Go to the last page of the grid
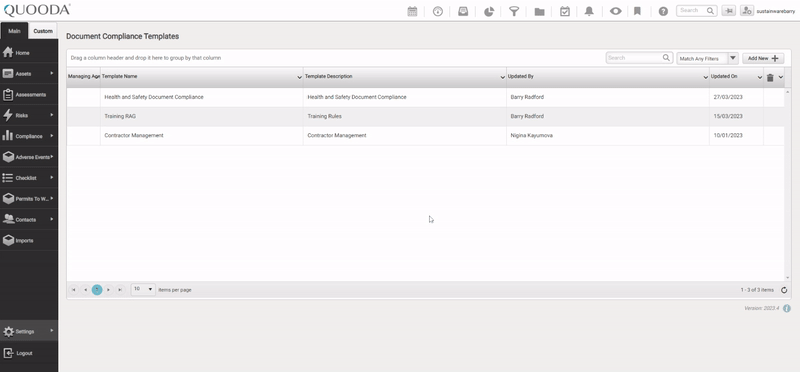800x372 pixels. point(120,290)
